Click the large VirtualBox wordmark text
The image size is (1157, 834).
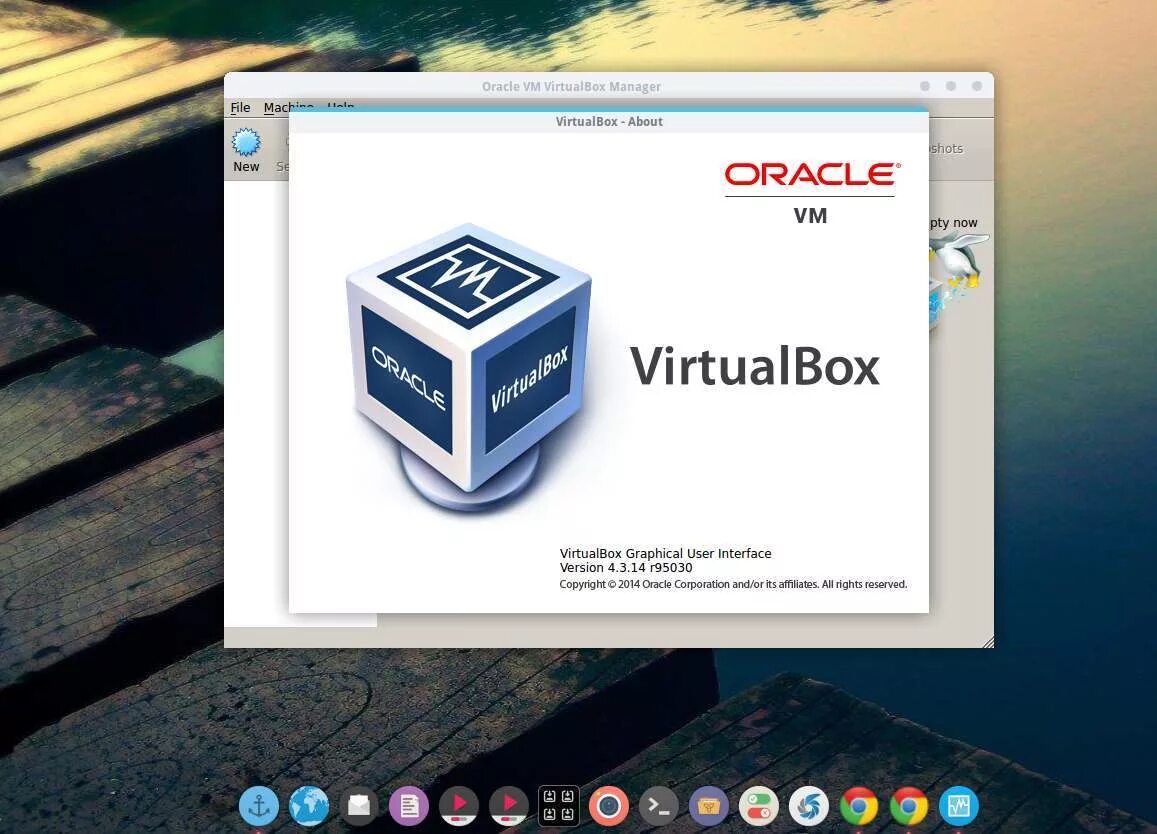(755, 367)
